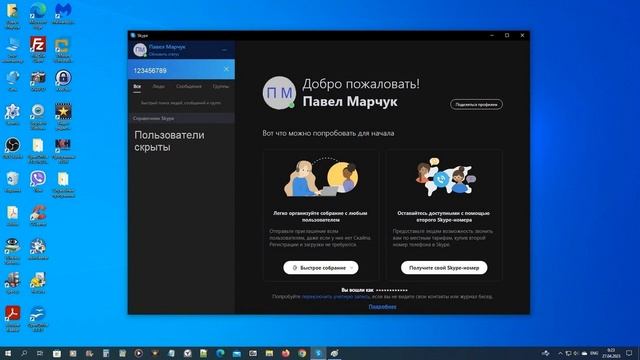Open the three-dots More menu in Skype
The height and width of the screenshot is (360, 640).
pos(224,50)
